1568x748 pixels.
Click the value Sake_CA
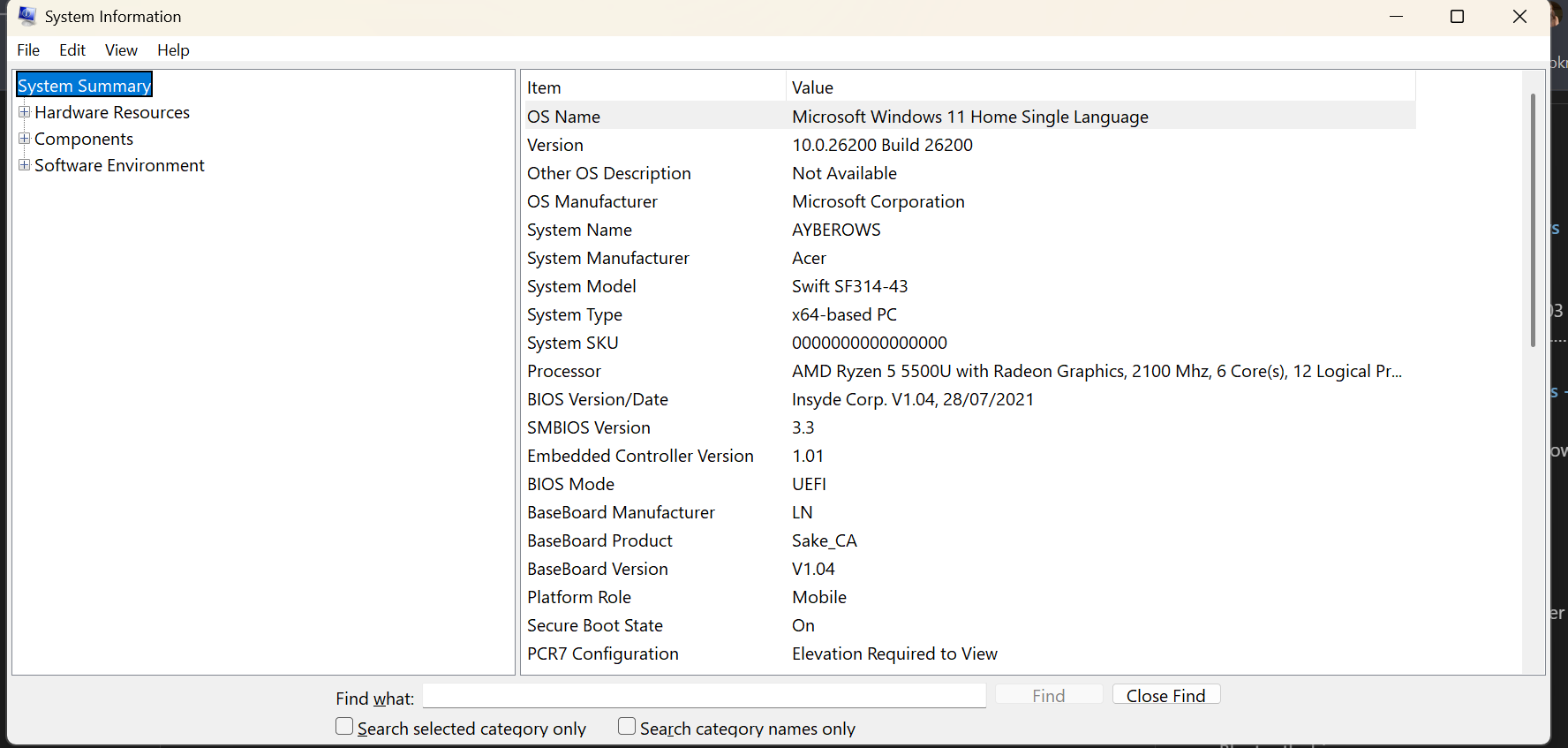pyautogui.click(x=825, y=540)
